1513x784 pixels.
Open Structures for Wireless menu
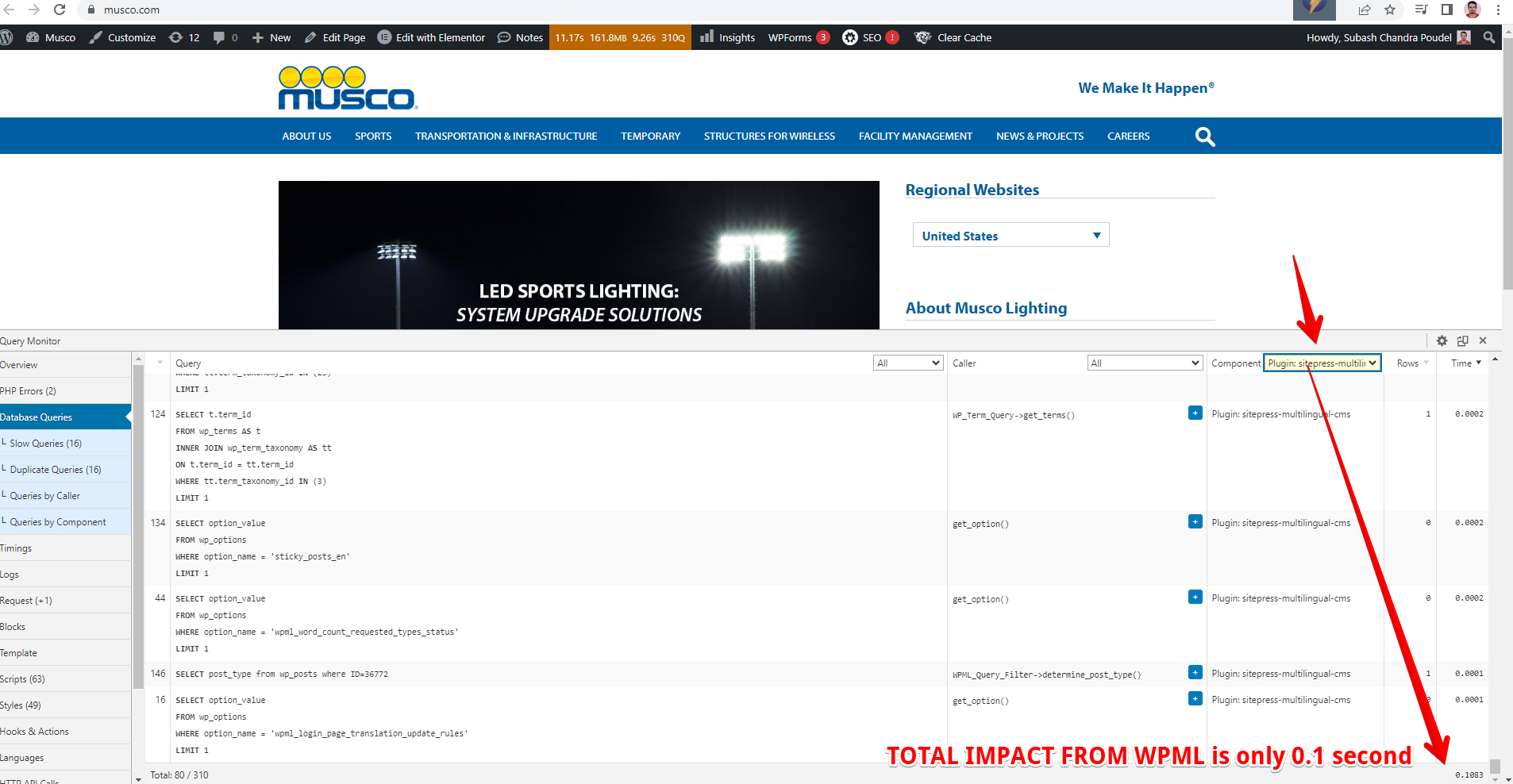tap(769, 136)
